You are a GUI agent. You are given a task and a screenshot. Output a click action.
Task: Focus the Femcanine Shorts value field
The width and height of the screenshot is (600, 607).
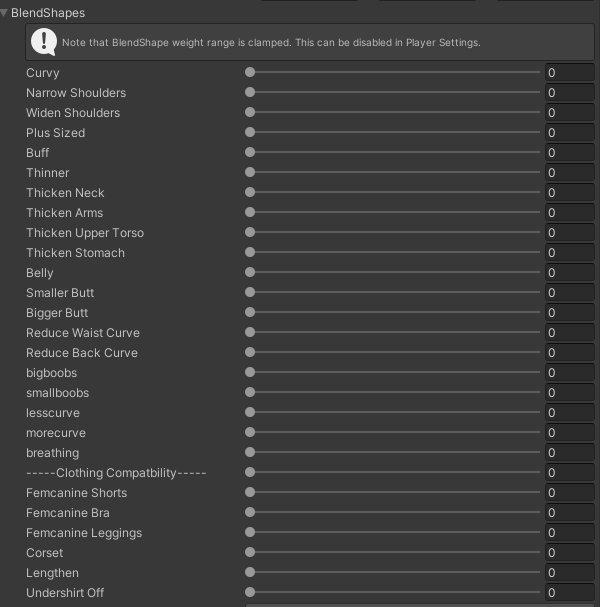(x=570, y=492)
